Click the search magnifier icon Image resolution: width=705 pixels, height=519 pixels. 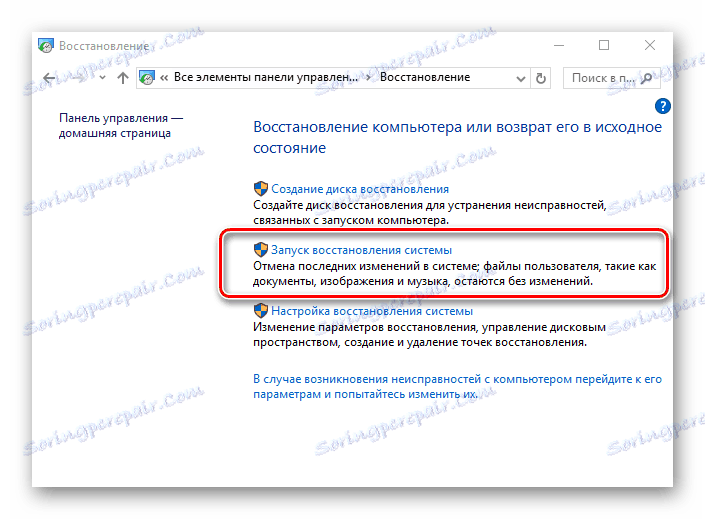tap(647, 78)
